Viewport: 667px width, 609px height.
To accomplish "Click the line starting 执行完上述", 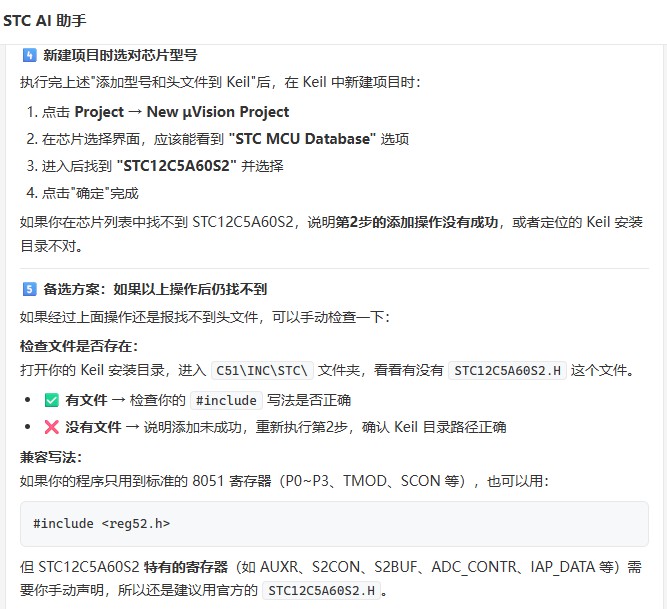I will point(220,82).
